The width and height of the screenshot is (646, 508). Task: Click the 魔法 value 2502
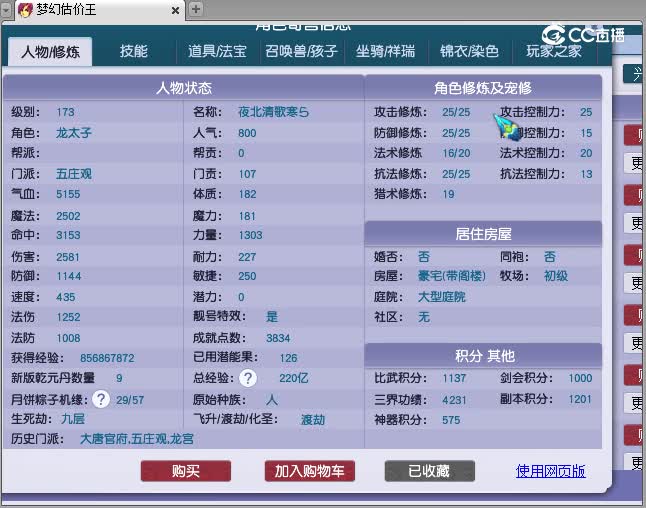(x=68, y=216)
